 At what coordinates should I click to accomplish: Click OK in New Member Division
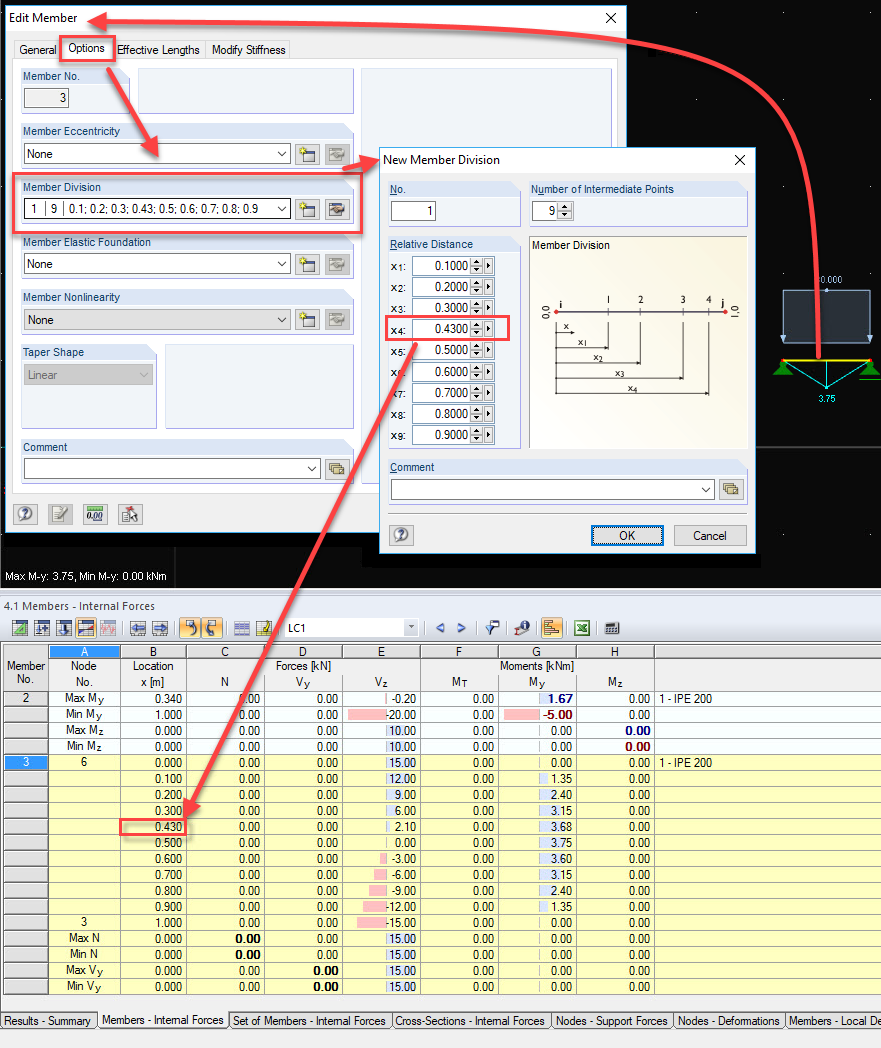click(x=627, y=535)
